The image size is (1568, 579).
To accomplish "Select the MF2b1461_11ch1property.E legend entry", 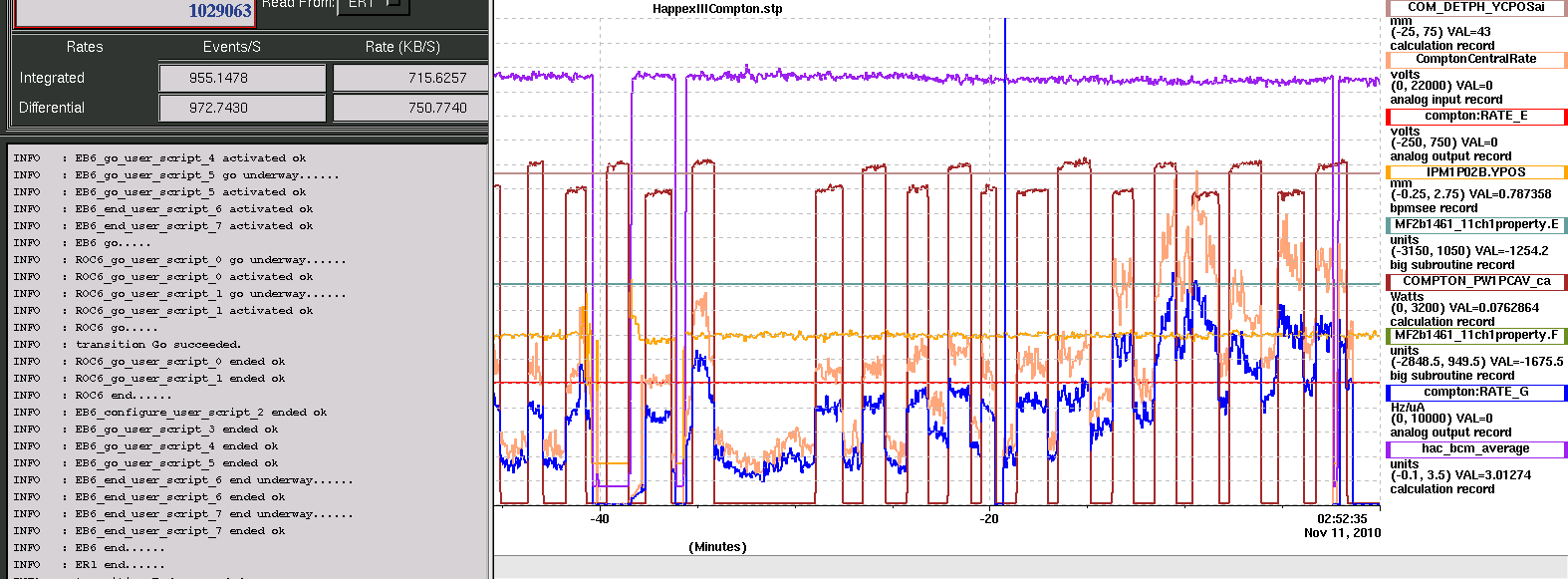I will click(1476, 224).
